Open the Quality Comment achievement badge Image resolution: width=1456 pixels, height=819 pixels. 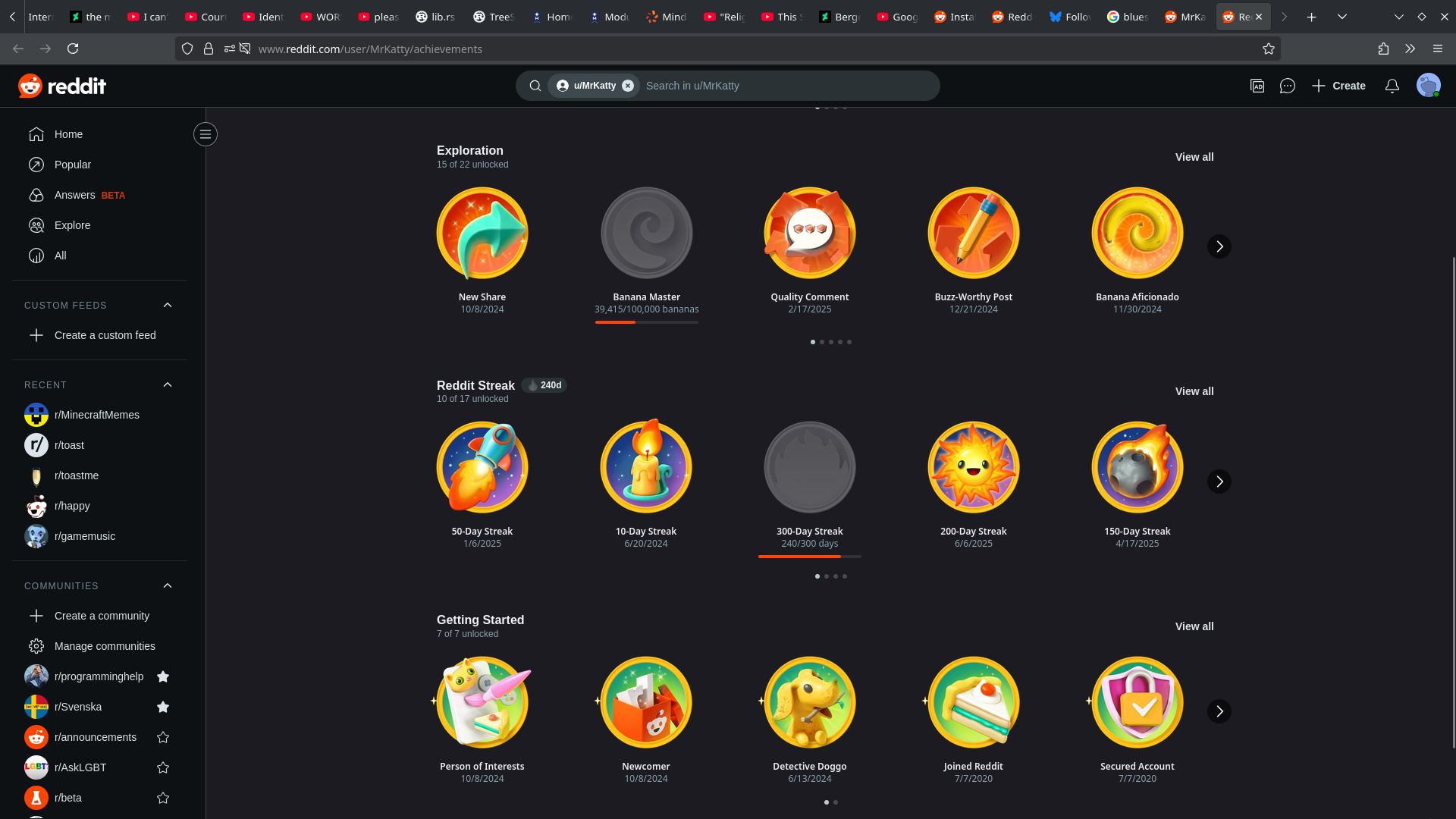point(809,233)
